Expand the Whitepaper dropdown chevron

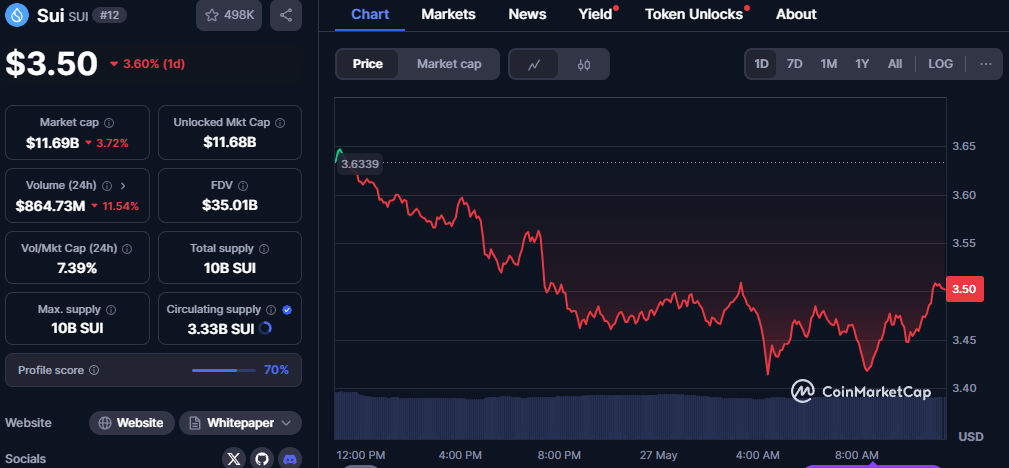pos(287,423)
